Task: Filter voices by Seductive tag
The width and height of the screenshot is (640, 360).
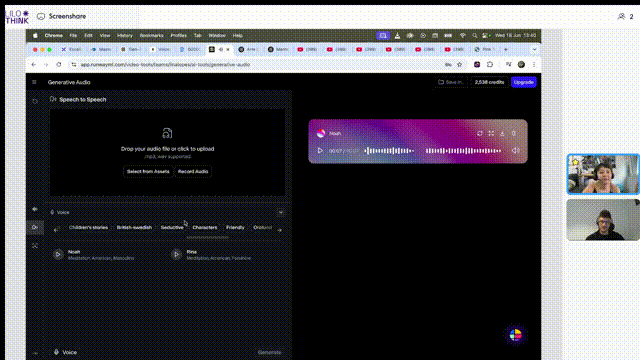Action: (172, 227)
